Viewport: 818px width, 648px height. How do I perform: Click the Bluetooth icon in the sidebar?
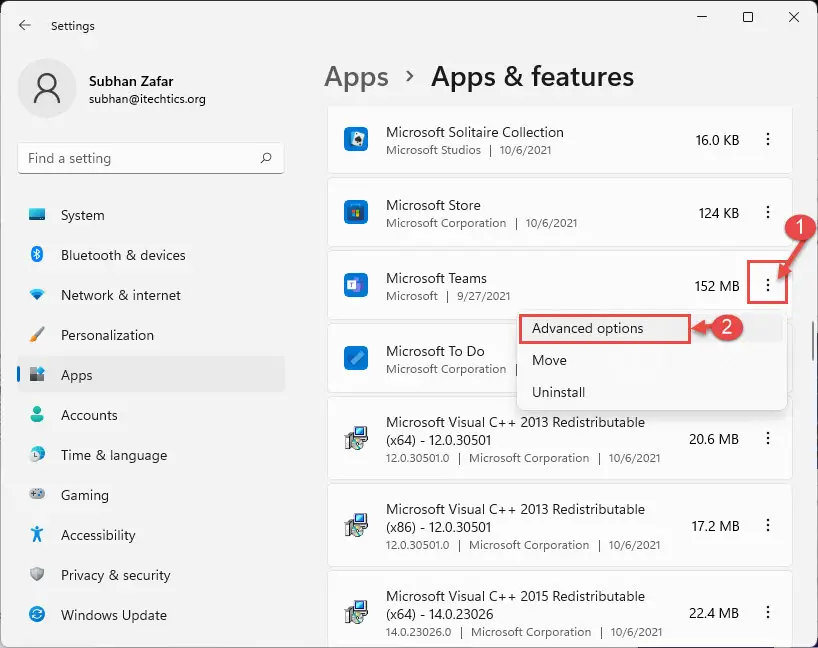tap(37, 255)
